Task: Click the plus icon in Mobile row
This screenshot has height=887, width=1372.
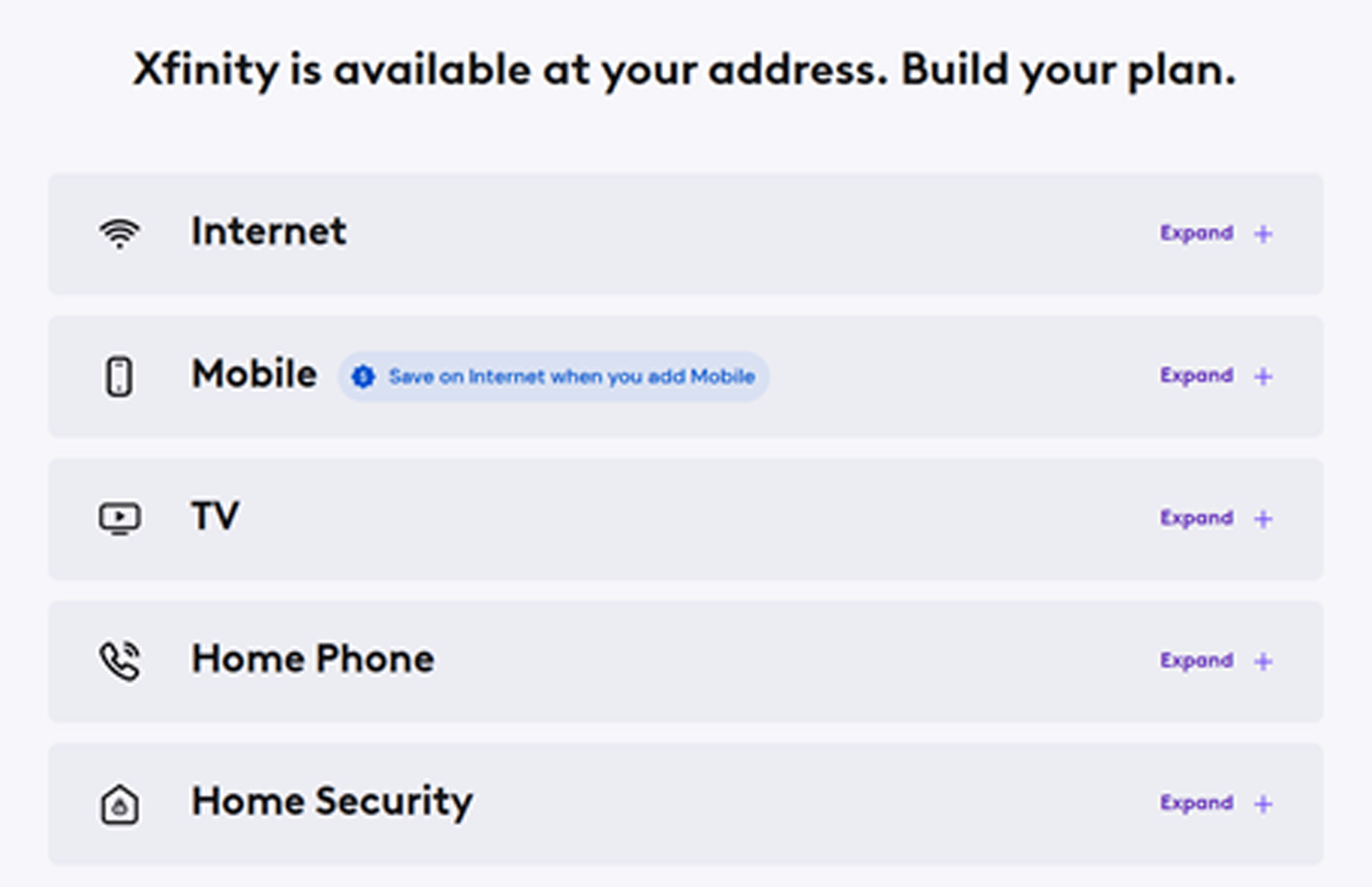Action: 1263,377
